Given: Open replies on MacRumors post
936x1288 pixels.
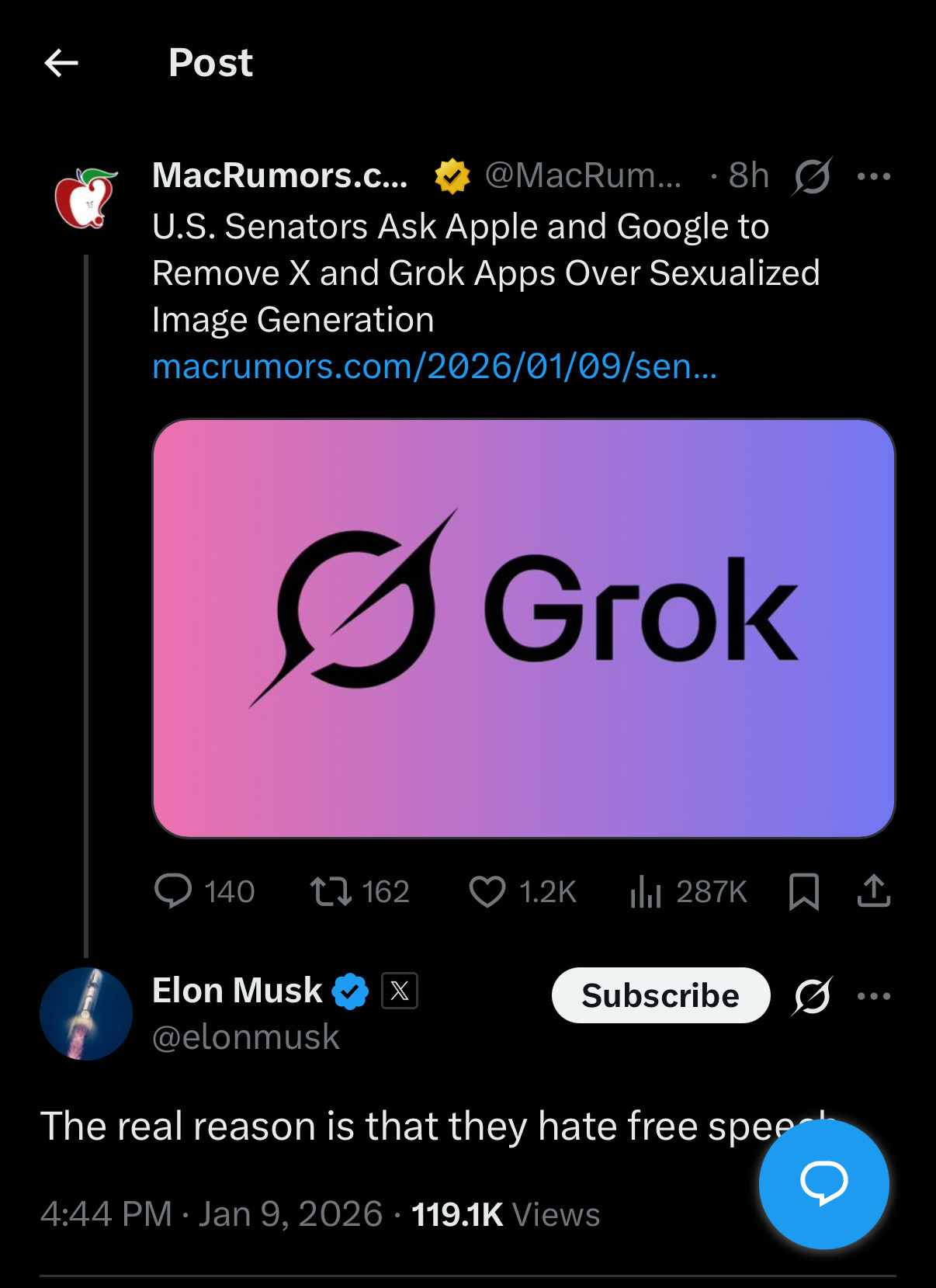Looking at the screenshot, I should pyautogui.click(x=173, y=890).
